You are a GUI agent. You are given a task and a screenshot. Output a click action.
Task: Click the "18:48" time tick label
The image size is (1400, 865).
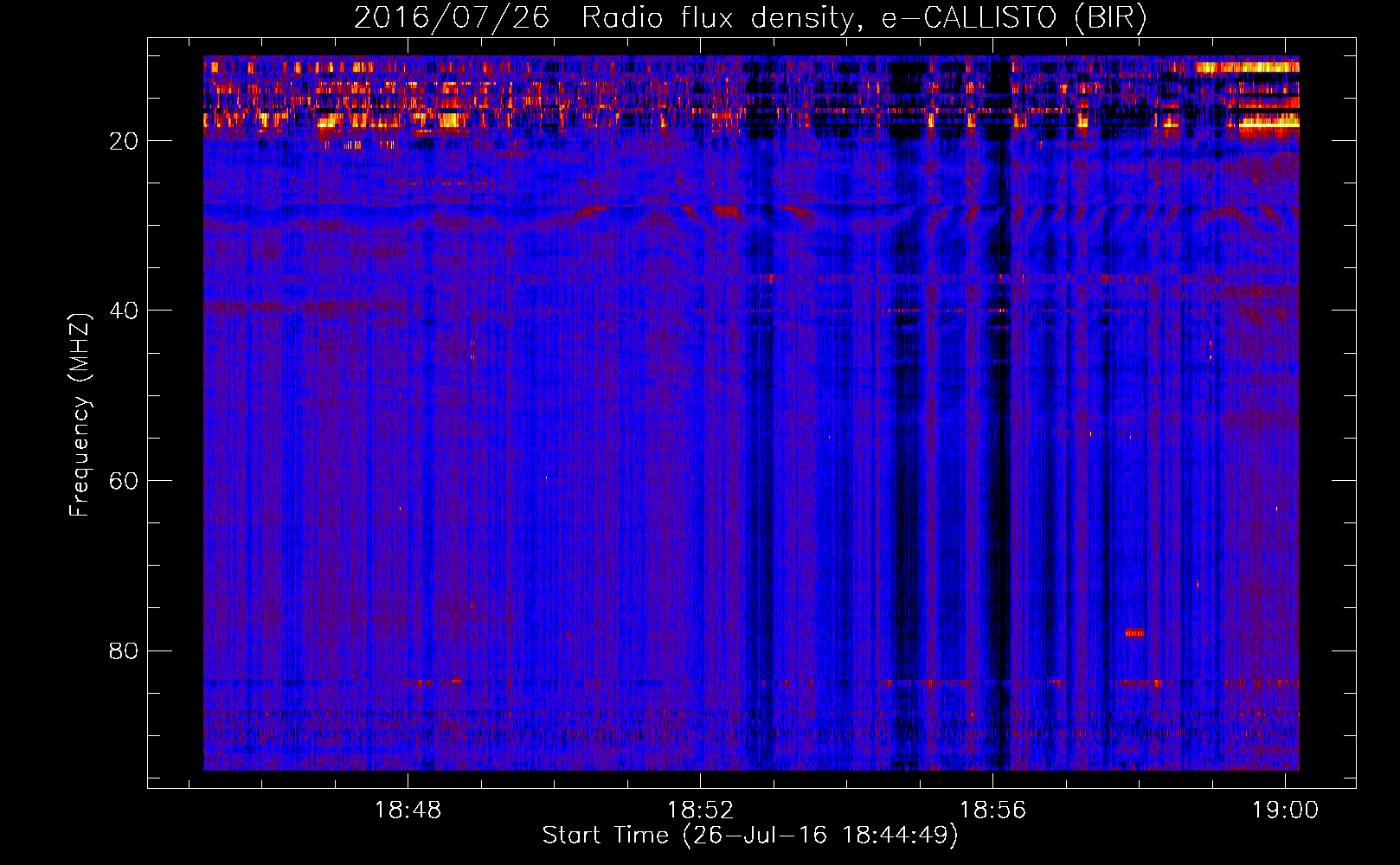408,811
